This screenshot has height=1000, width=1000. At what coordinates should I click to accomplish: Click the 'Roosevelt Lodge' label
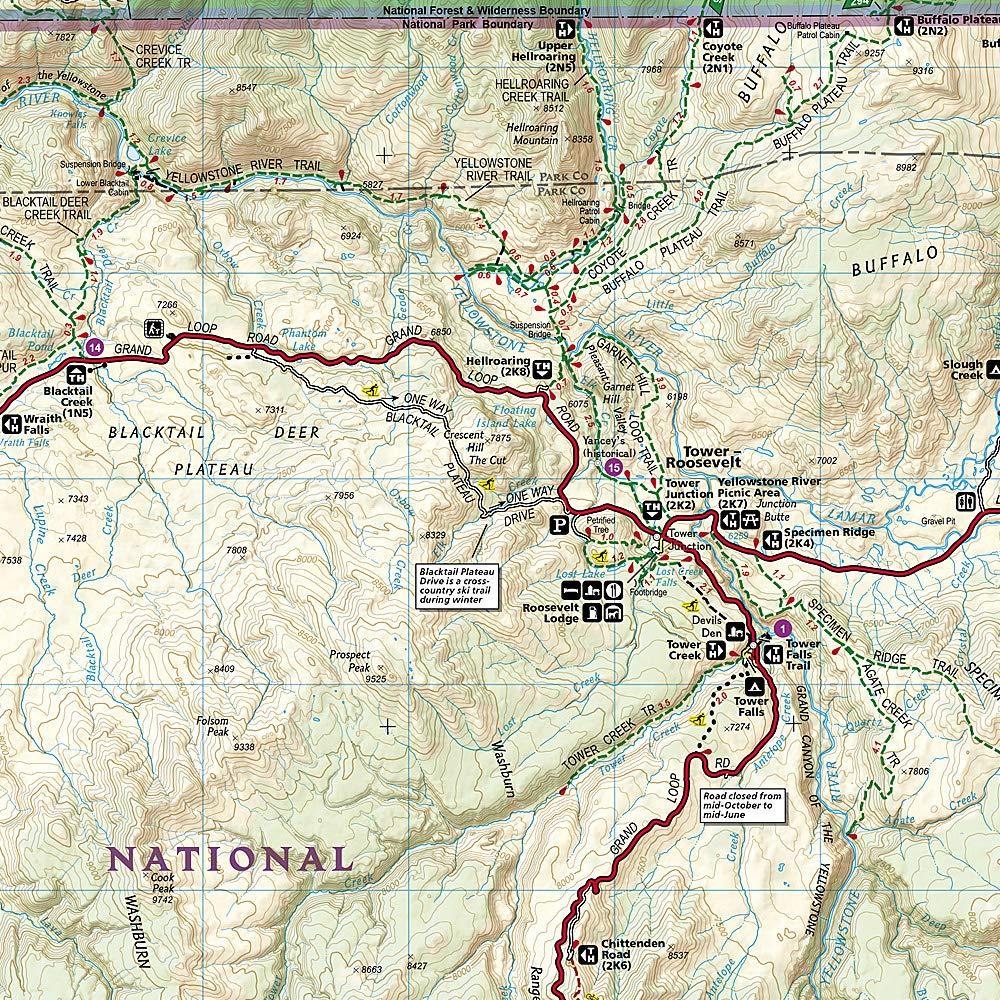tap(550, 613)
